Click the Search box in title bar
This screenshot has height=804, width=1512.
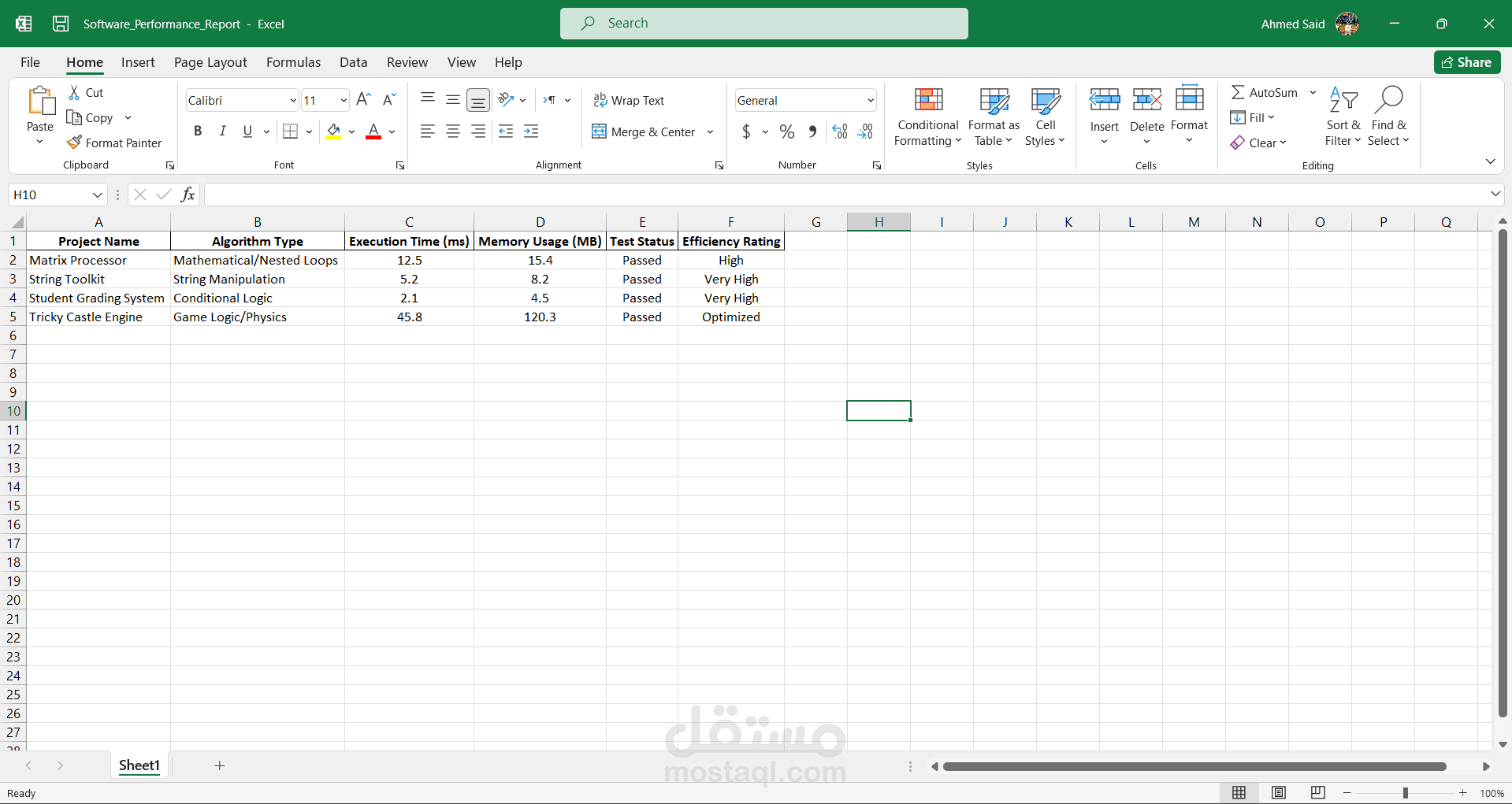763,24
